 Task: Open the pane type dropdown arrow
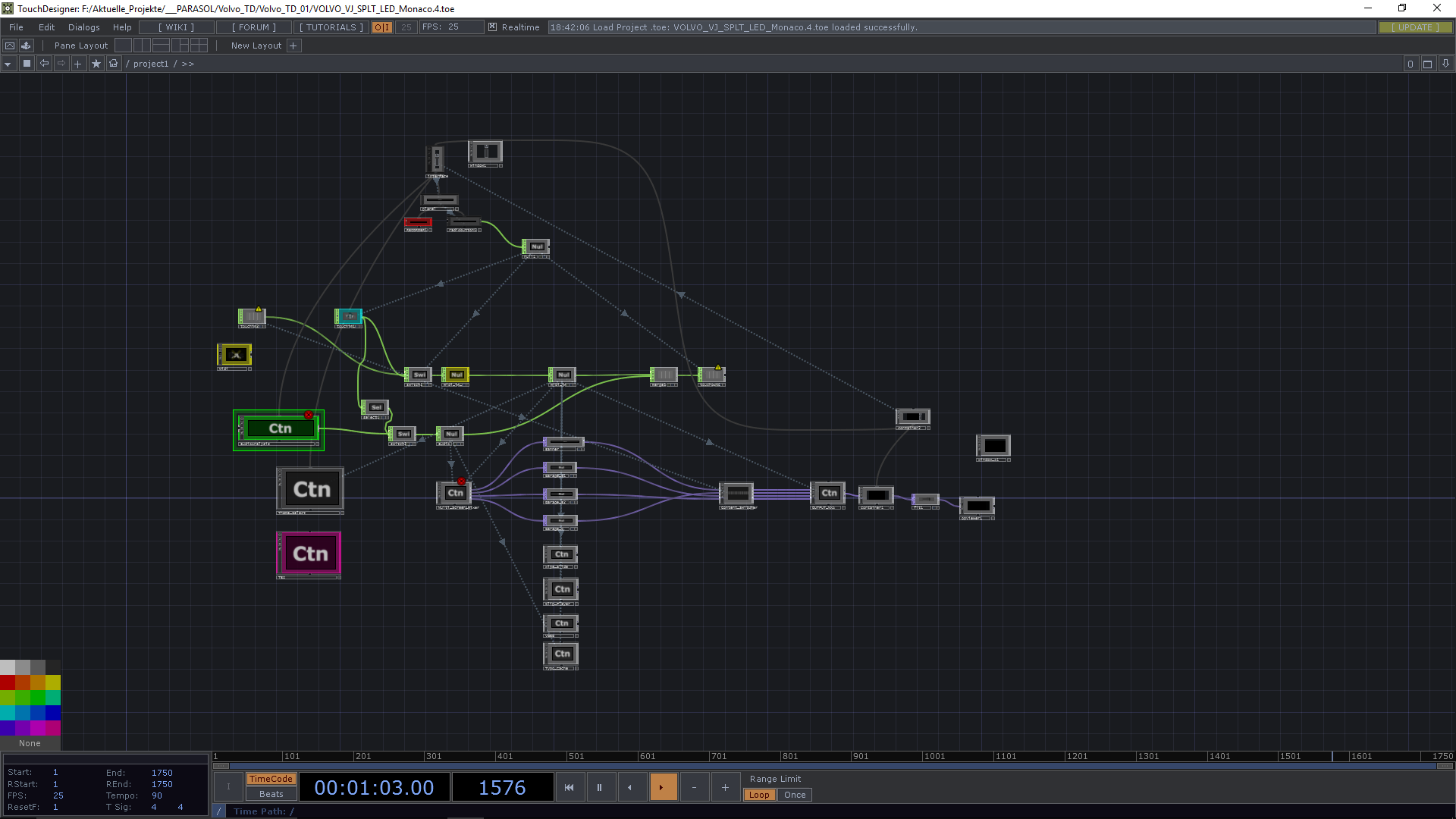[8, 64]
